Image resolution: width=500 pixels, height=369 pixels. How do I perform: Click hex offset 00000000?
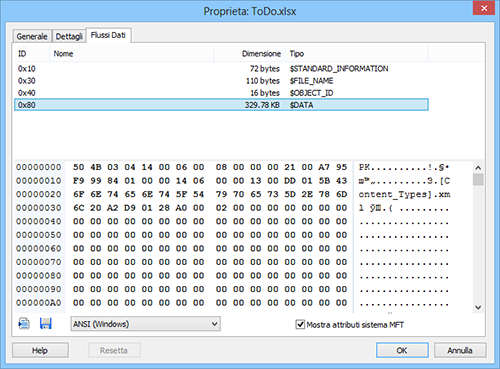point(39,167)
